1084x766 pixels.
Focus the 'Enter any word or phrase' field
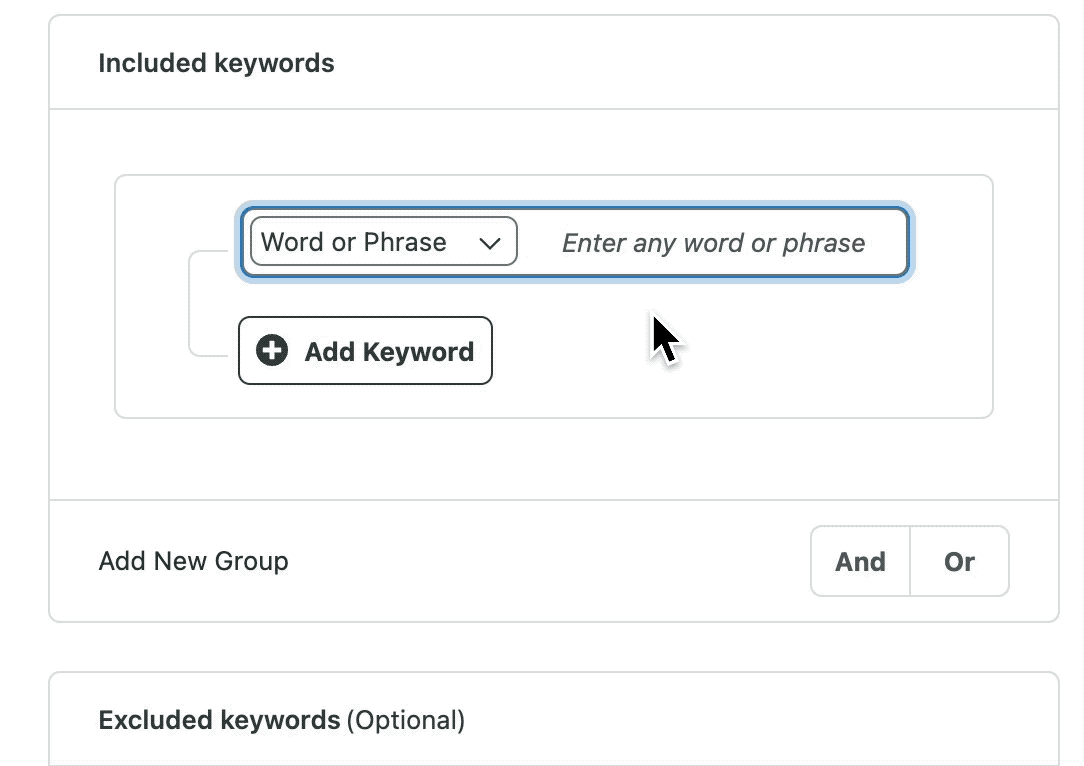coord(713,243)
